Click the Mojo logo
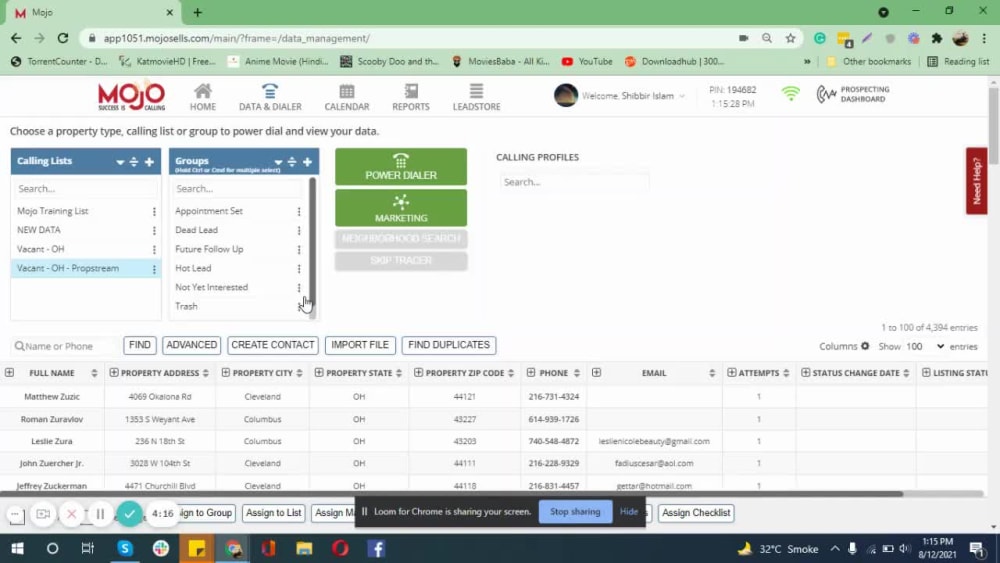1000x563 pixels. point(131,96)
